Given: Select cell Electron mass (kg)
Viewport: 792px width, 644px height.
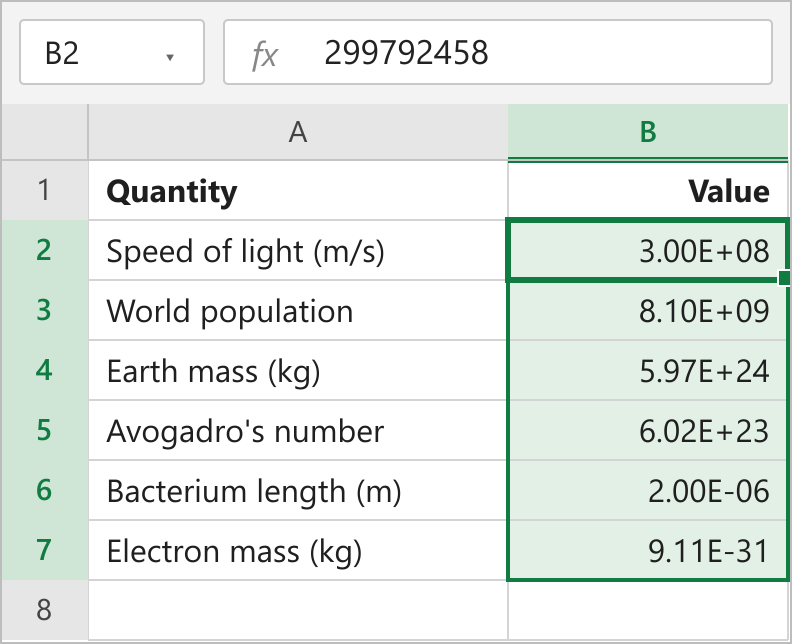Looking at the screenshot, I should click(x=298, y=550).
